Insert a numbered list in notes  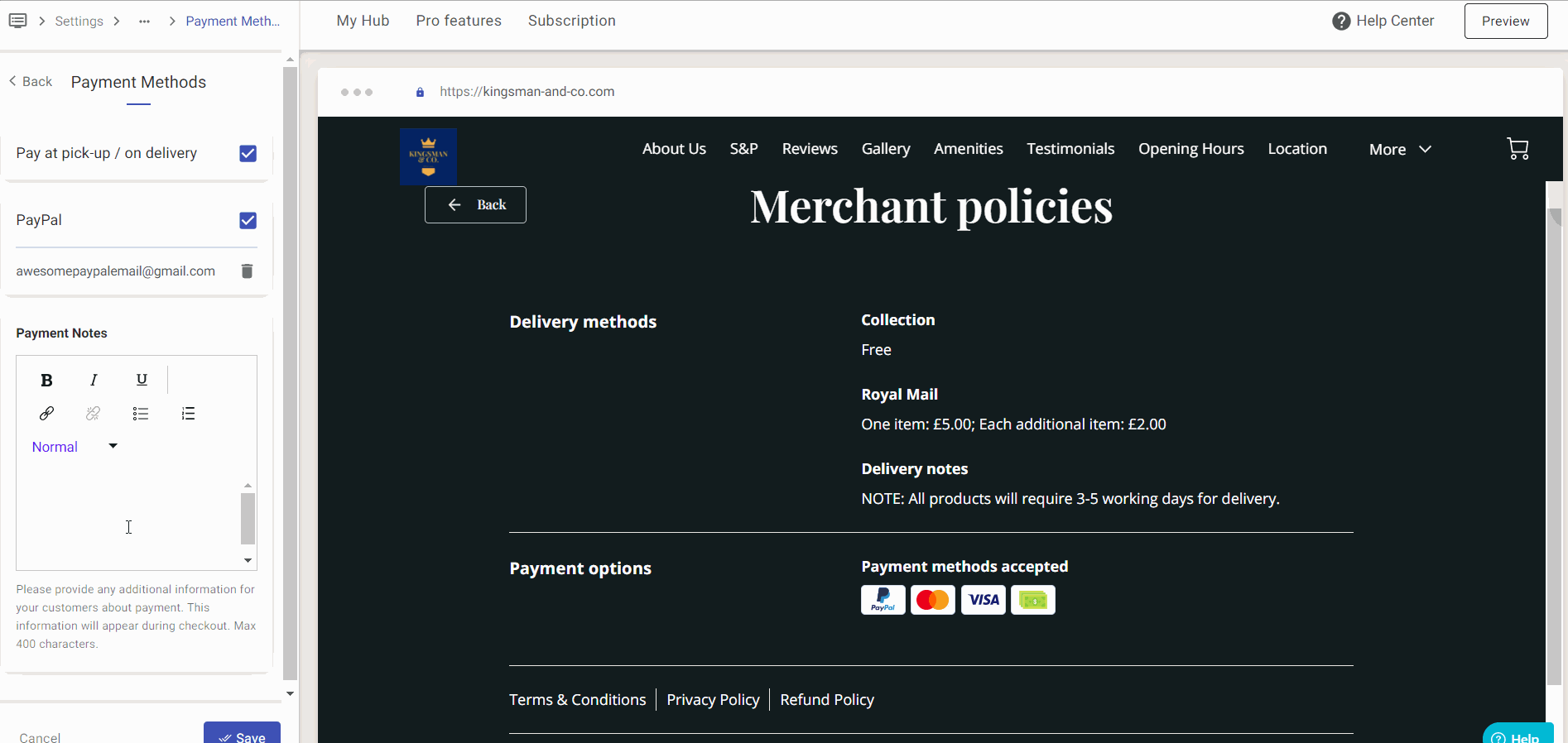(x=189, y=413)
